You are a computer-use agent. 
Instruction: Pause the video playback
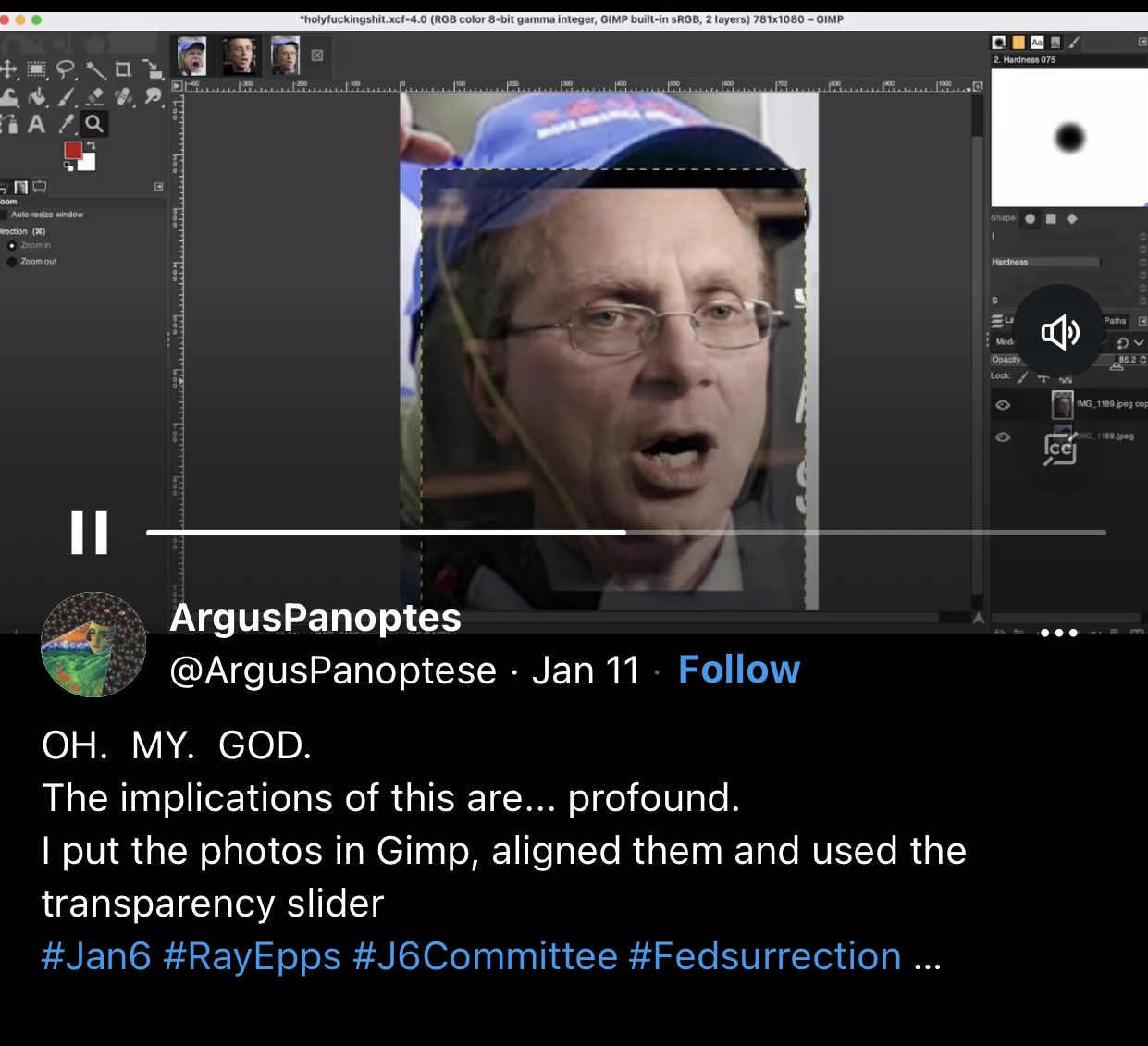(x=90, y=532)
